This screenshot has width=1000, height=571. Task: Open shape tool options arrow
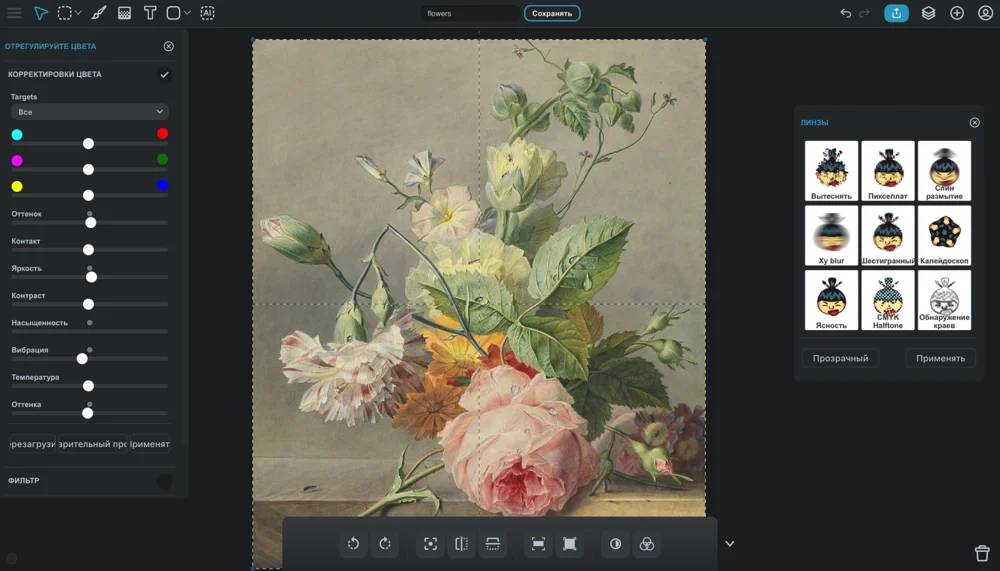click(x=187, y=13)
